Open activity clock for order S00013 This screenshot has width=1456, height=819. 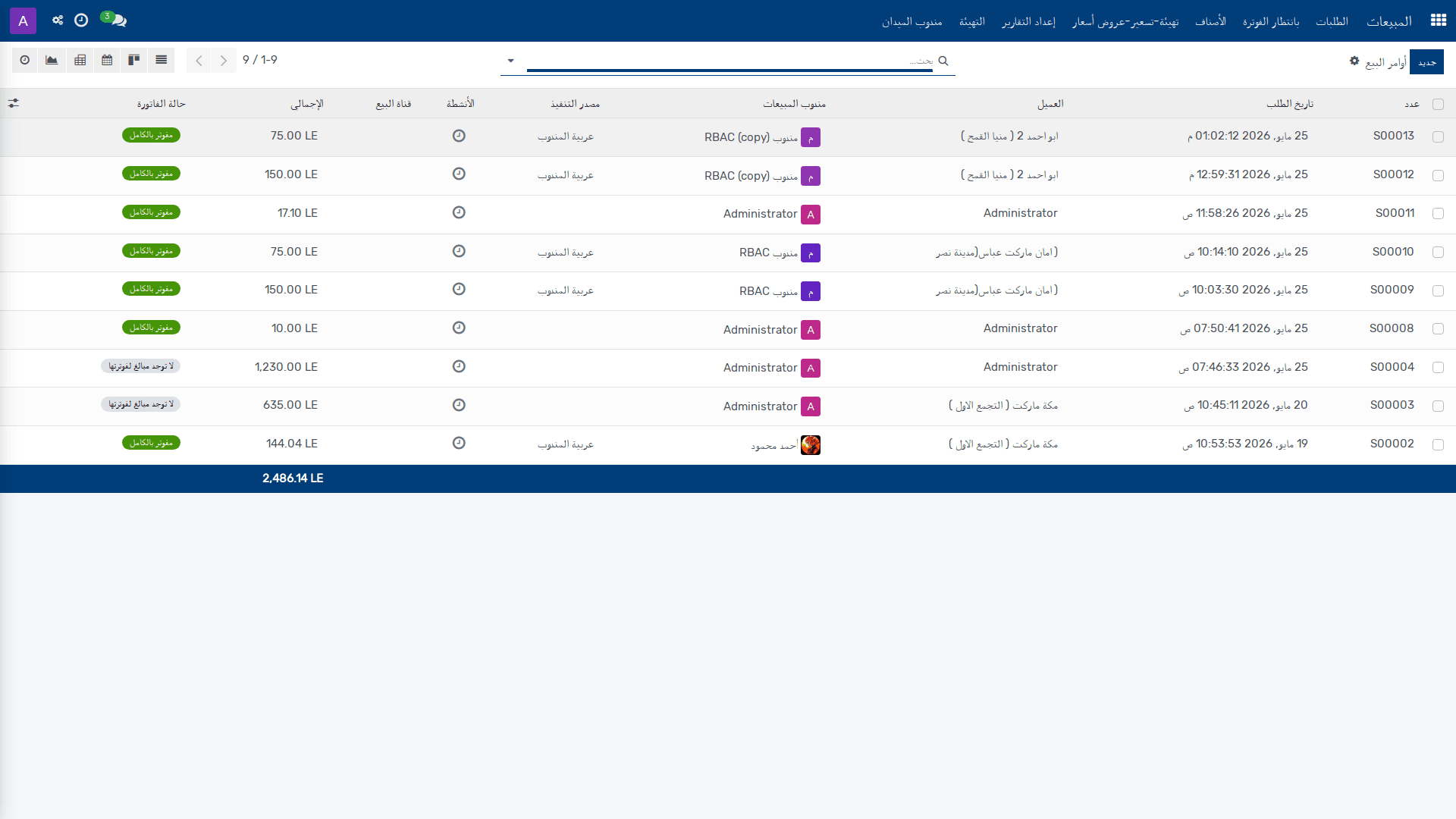pyautogui.click(x=459, y=136)
